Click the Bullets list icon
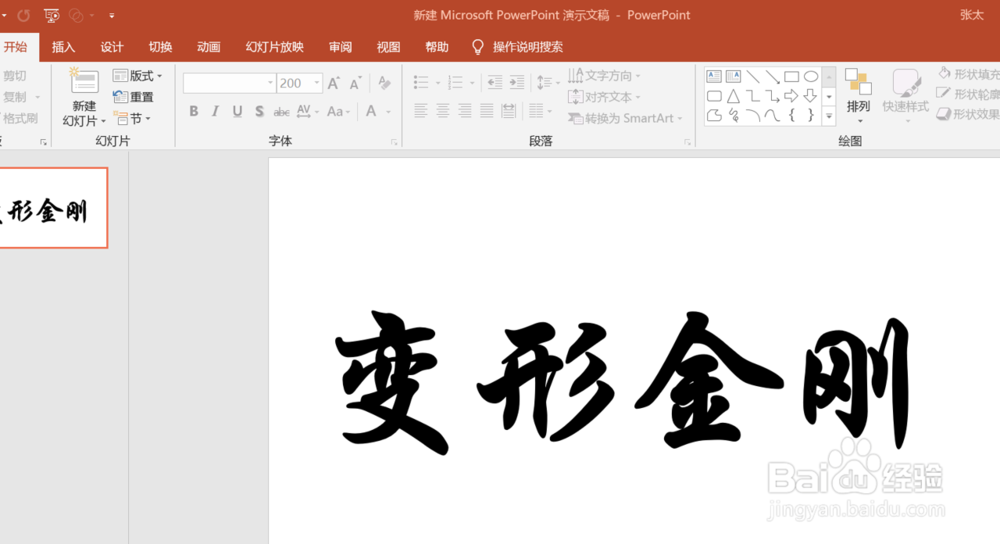1000x544 pixels. tap(422, 82)
